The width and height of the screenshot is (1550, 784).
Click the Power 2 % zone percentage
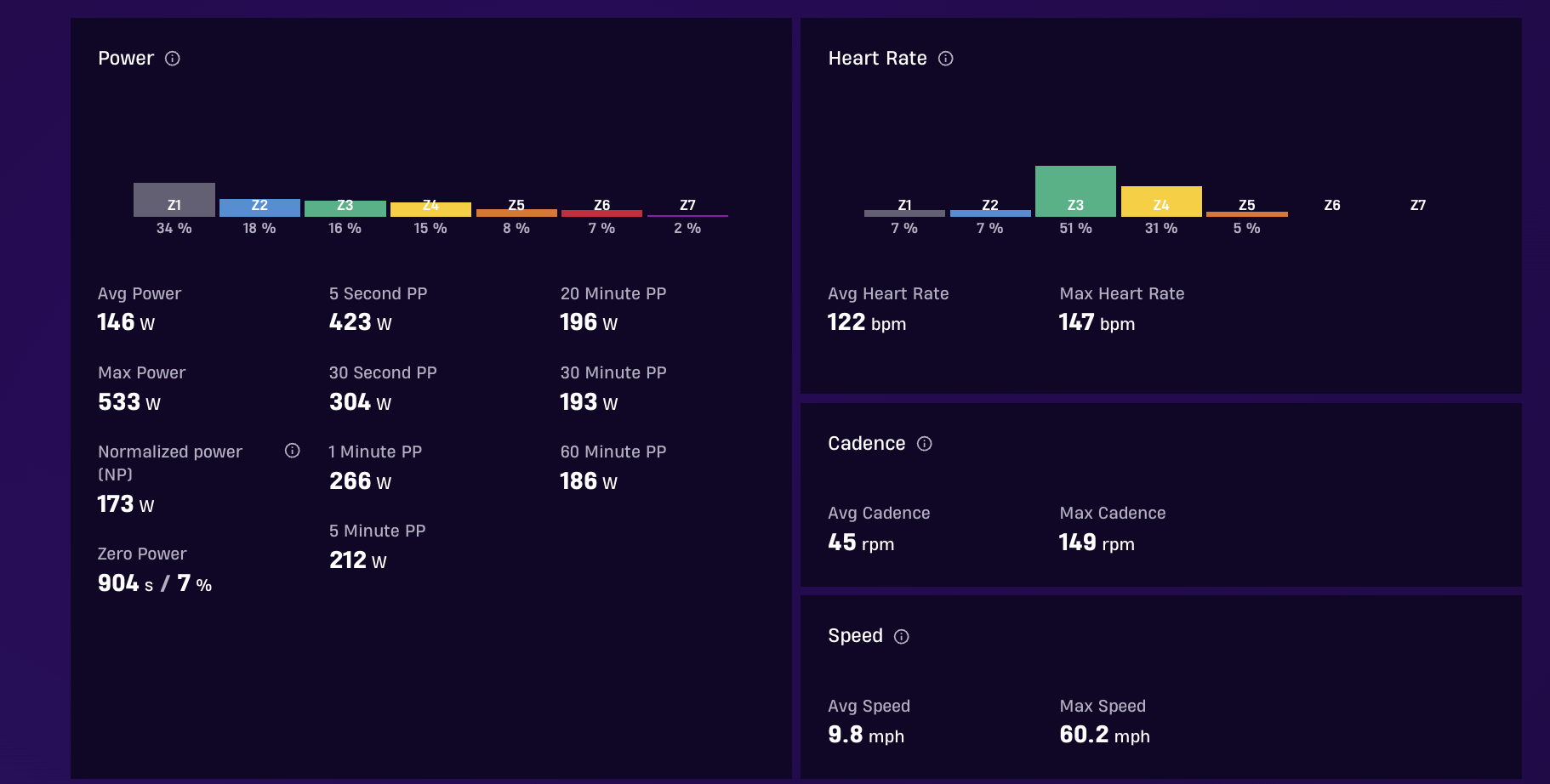687,229
